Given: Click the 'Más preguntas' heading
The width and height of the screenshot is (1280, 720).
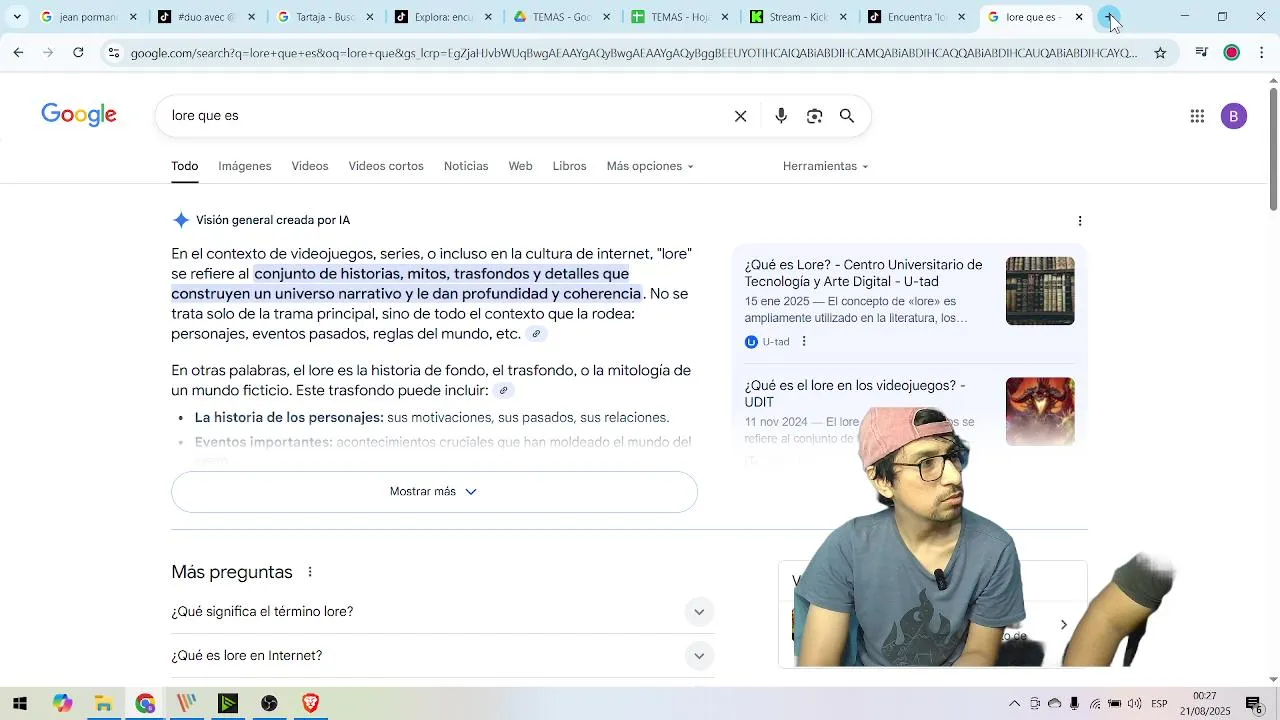Looking at the screenshot, I should [232, 572].
